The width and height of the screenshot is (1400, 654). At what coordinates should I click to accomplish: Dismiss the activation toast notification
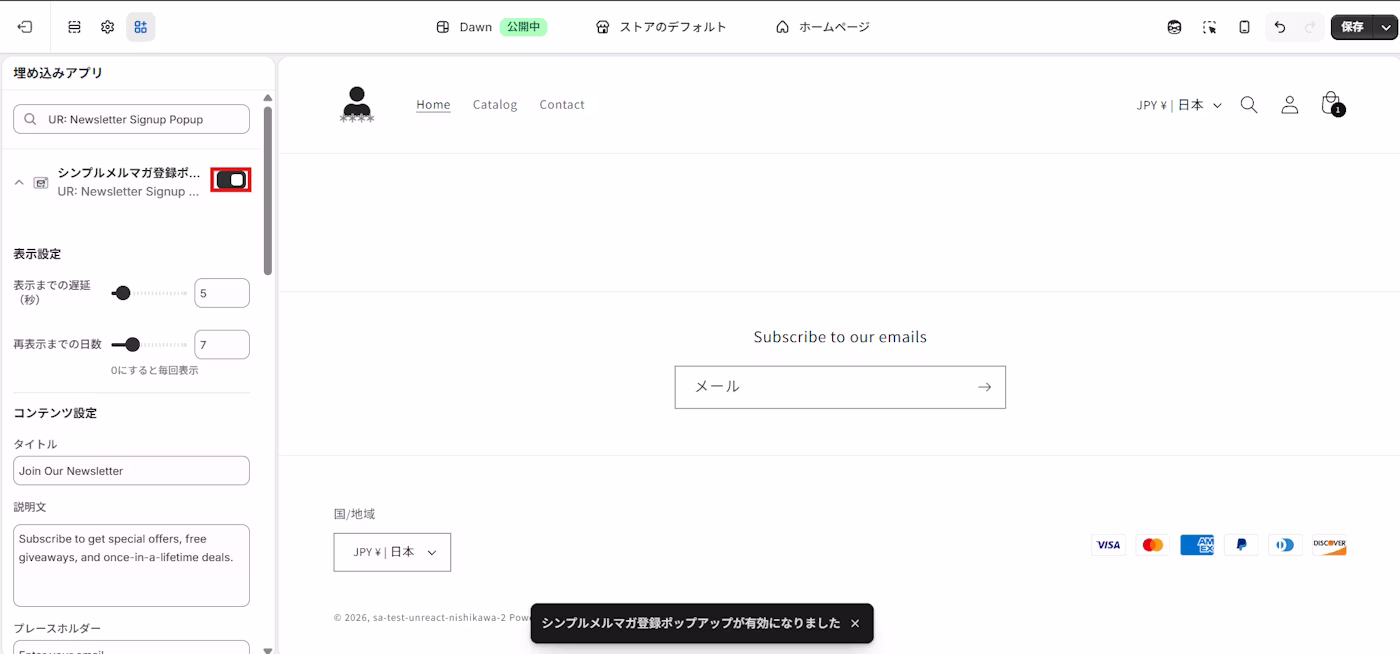(855, 623)
